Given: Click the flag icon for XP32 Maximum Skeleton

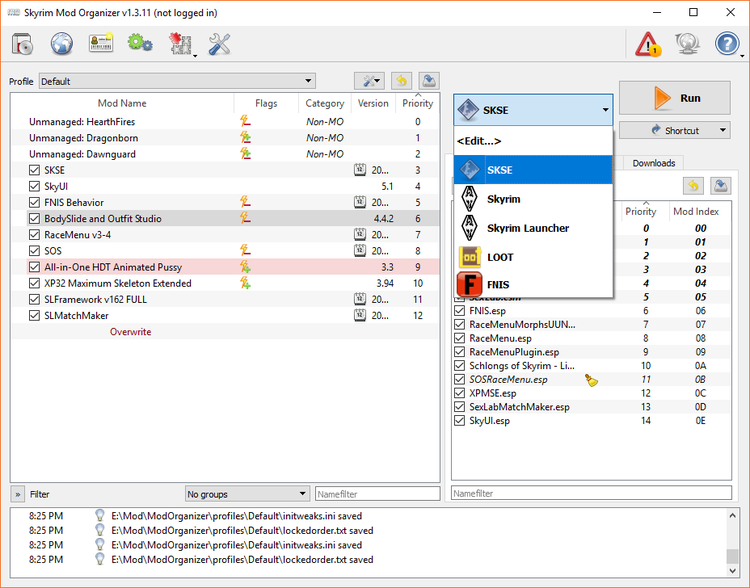Looking at the screenshot, I should click(245, 283).
